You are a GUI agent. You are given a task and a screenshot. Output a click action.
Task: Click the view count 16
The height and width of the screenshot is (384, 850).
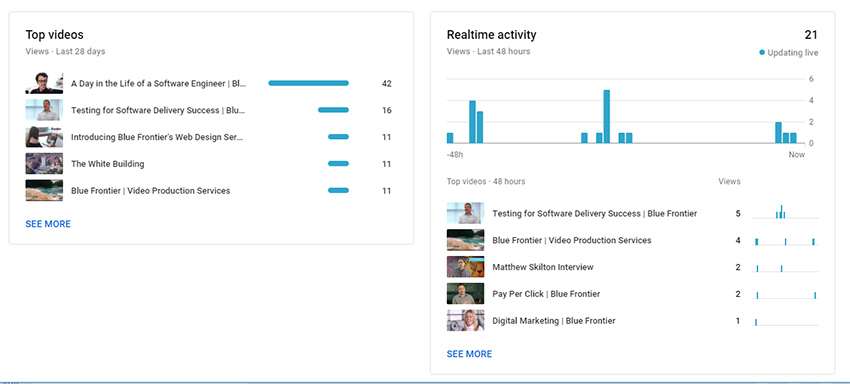(386, 110)
